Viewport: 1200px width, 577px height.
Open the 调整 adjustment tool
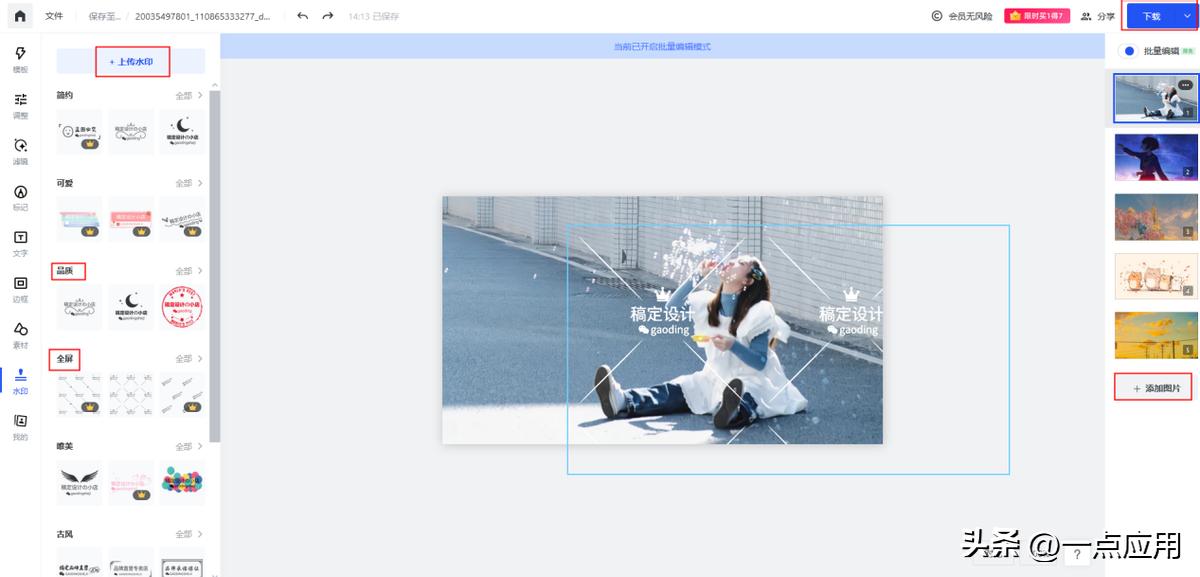(20, 105)
